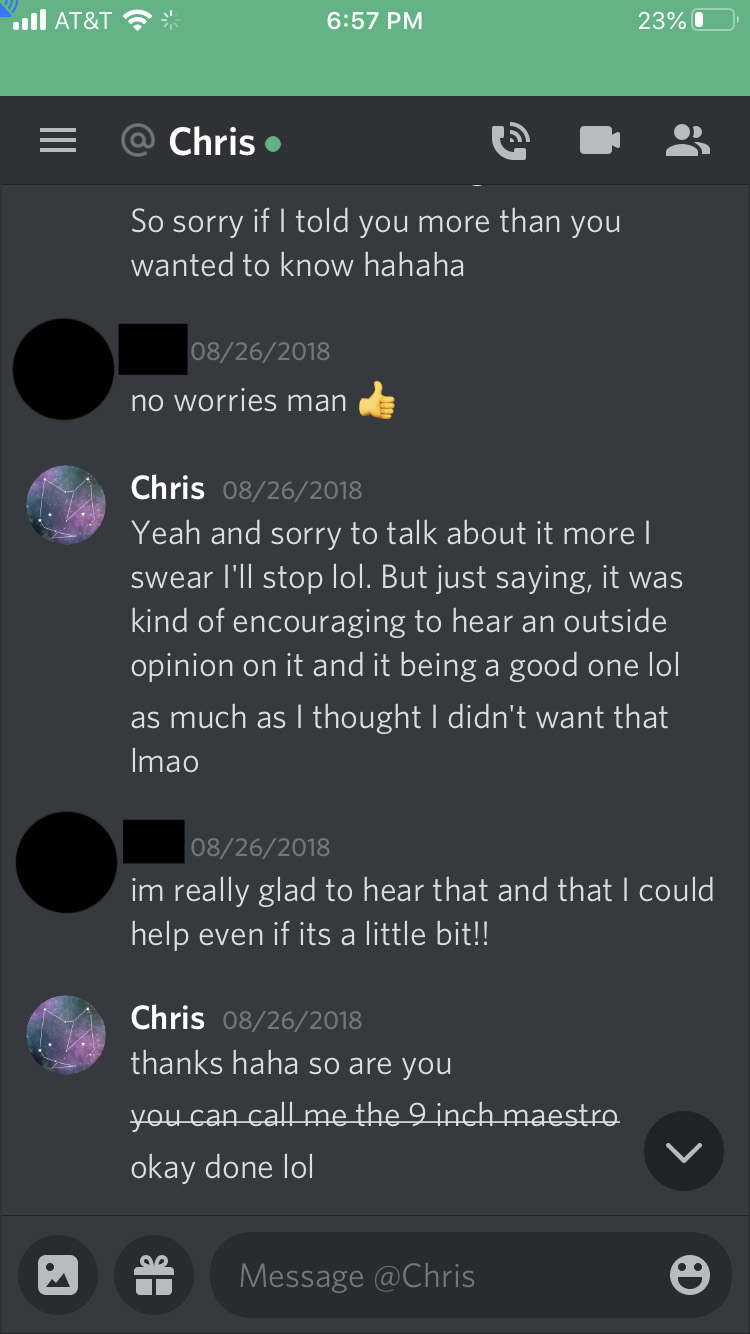Tap Chris username above thanks haha
Screen dimensions: 750x1334
click(168, 1018)
